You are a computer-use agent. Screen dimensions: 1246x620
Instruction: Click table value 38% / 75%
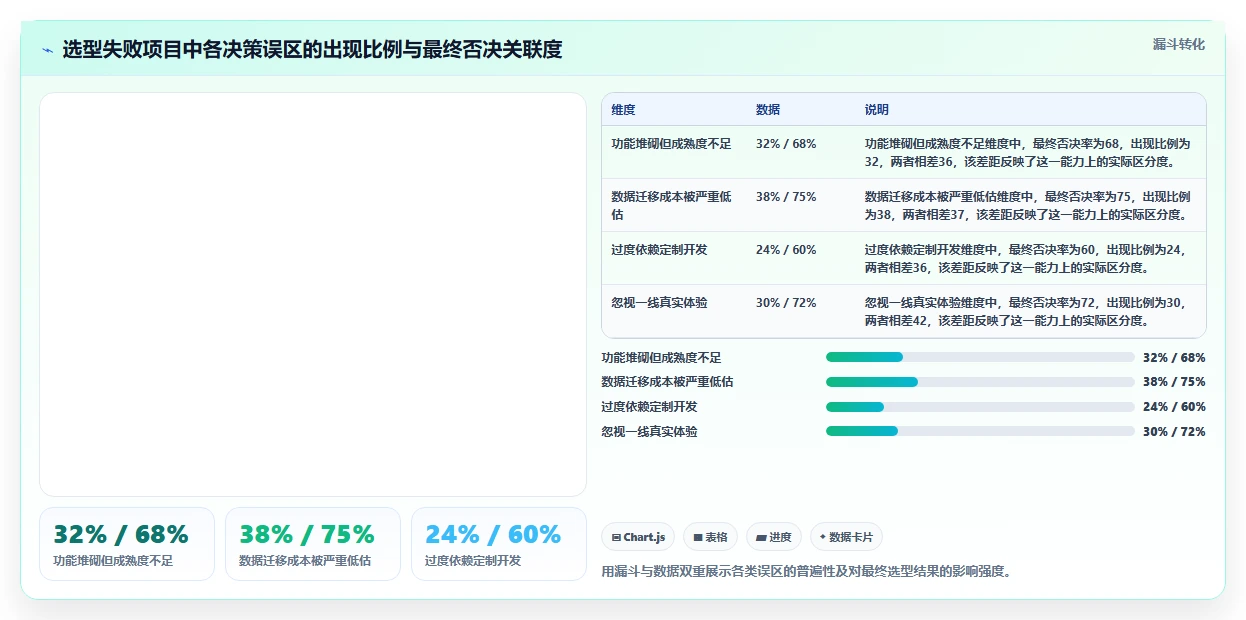pos(786,197)
